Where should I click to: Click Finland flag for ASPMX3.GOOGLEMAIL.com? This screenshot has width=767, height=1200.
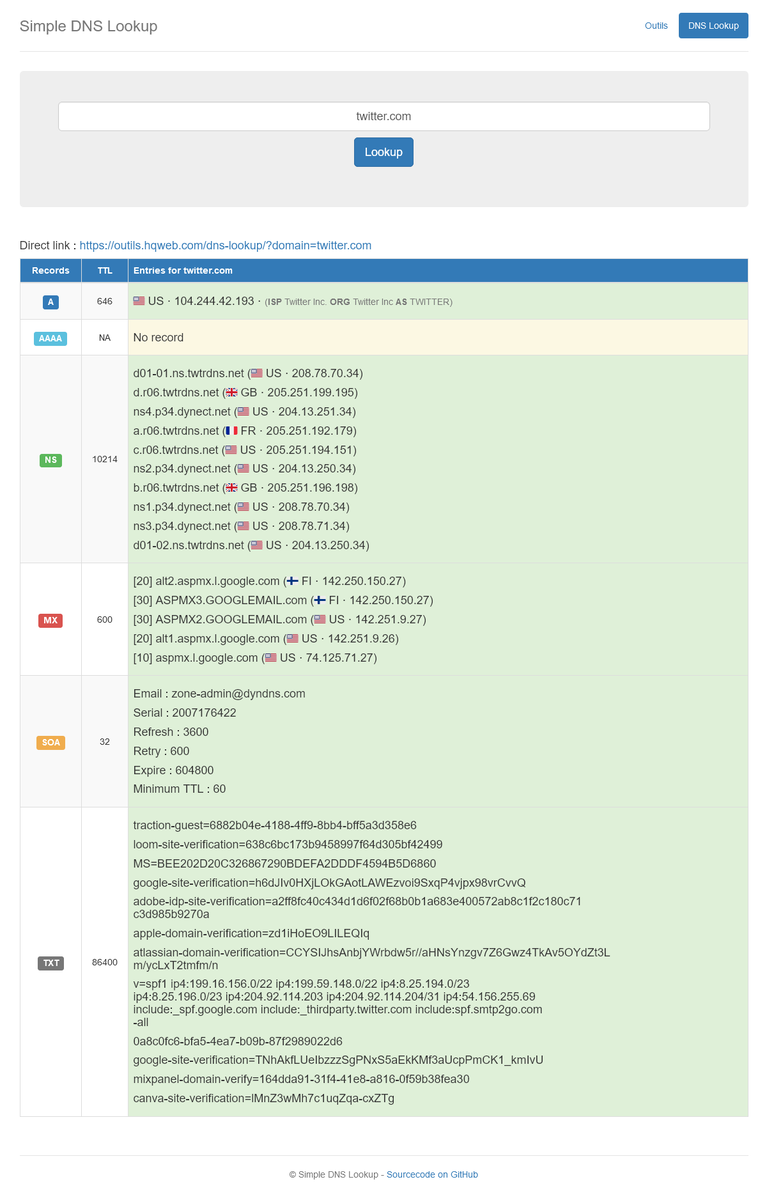tap(320, 600)
